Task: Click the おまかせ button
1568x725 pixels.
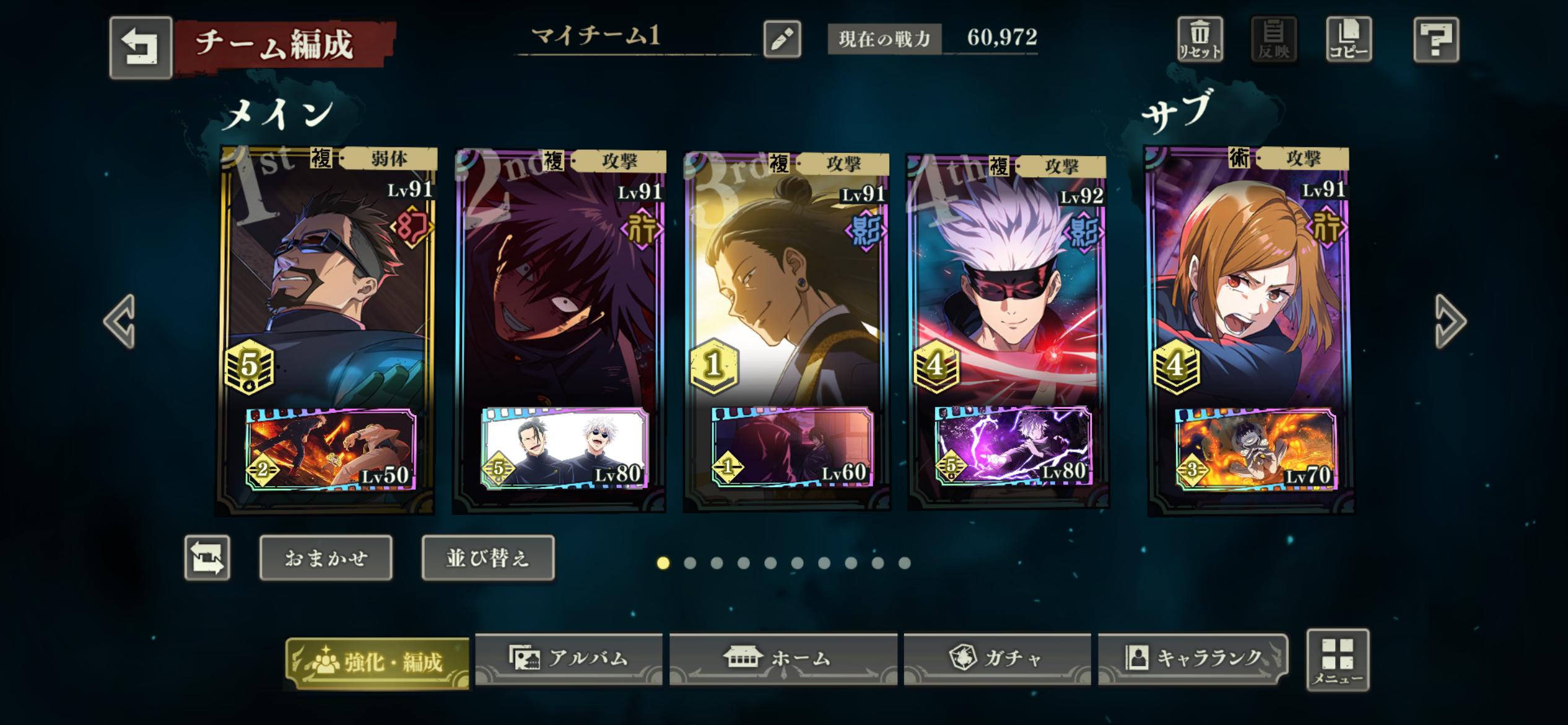Action: 326,558
